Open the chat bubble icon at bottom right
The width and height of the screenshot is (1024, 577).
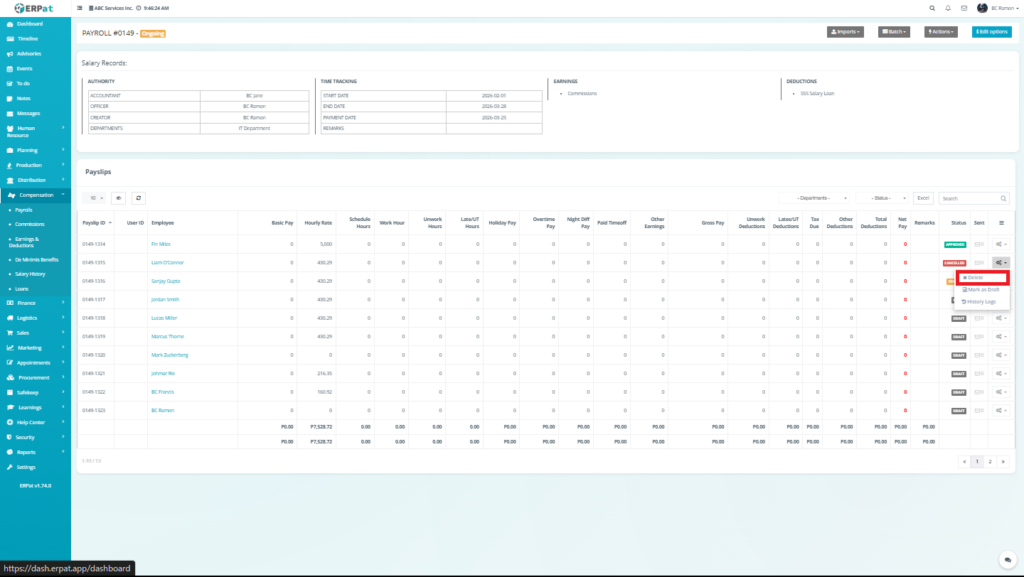pos(1008,560)
